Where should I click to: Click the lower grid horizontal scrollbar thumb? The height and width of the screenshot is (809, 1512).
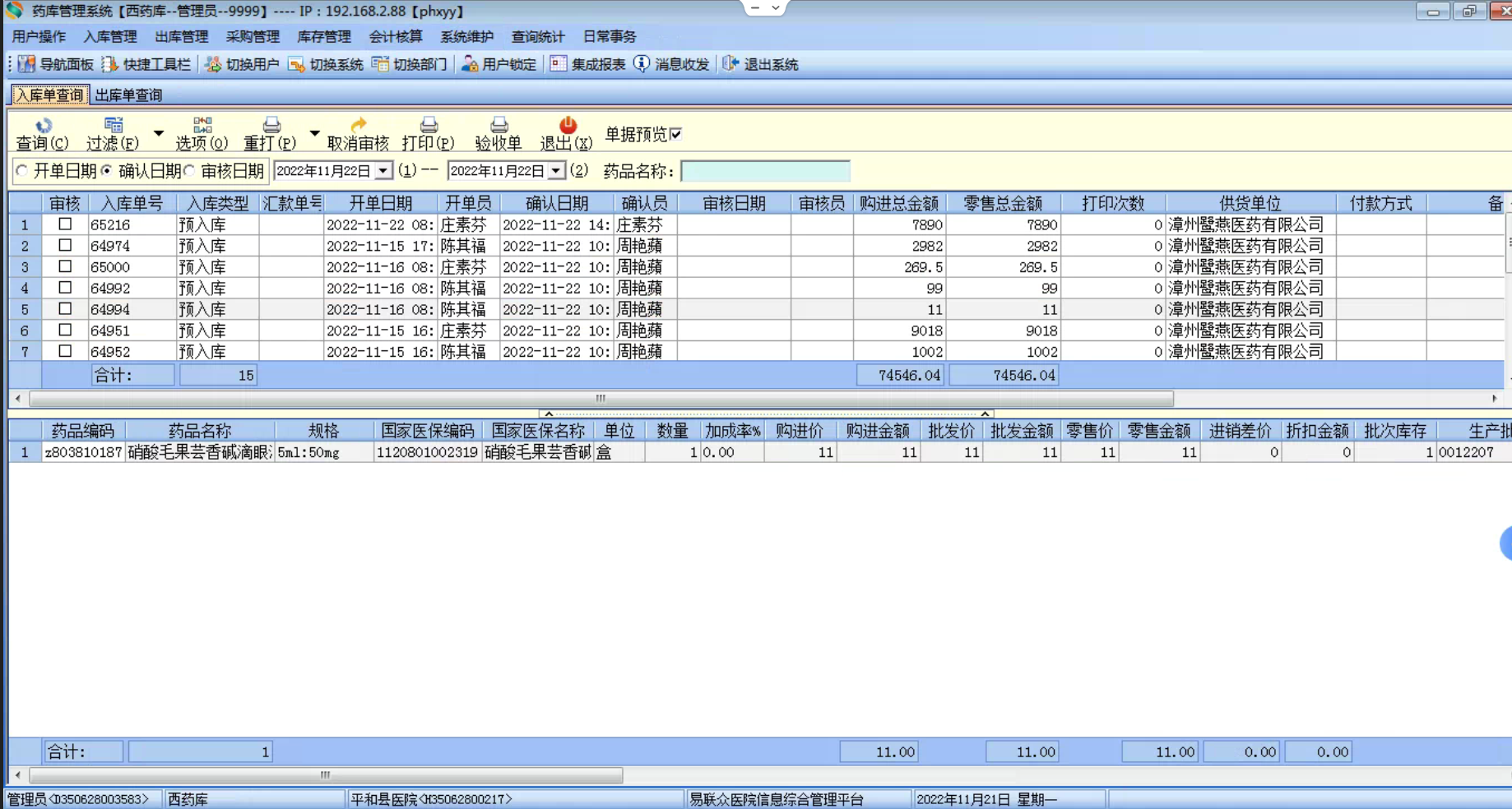[326, 775]
